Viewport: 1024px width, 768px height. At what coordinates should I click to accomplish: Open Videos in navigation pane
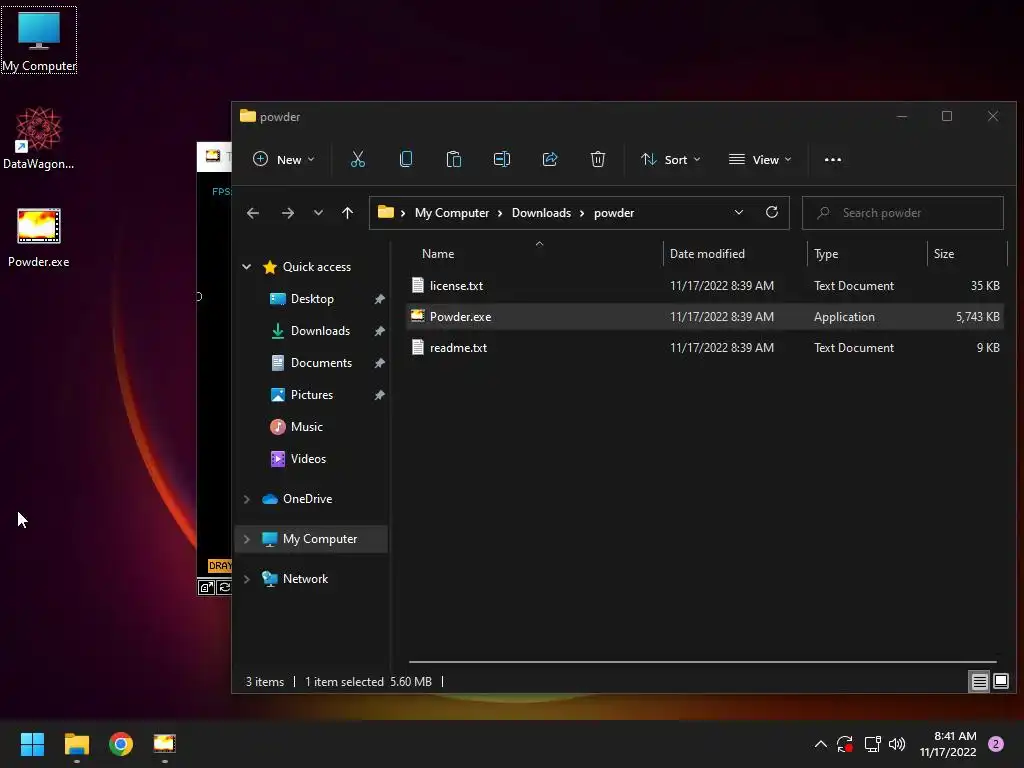click(x=308, y=458)
